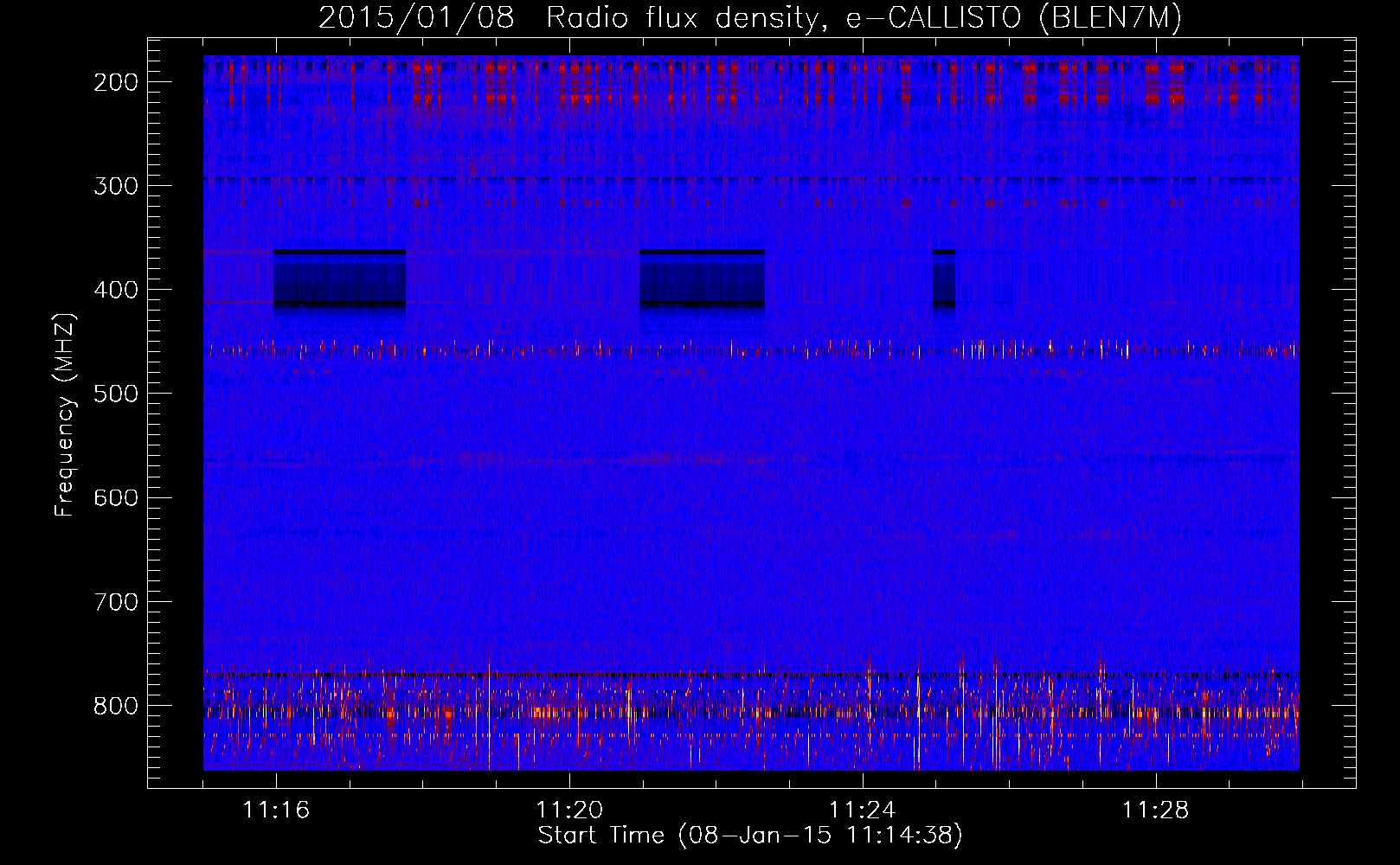Image resolution: width=1400 pixels, height=865 pixels.
Task: Click the "Start Time (08-Jan-15 11:14:38)" axis label
Action: tap(750, 836)
